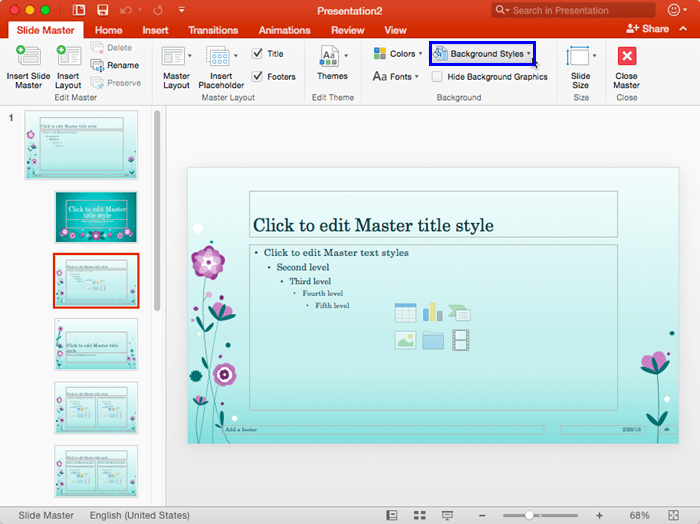Uncheck the Footers checkbox

tap(257, 76)
